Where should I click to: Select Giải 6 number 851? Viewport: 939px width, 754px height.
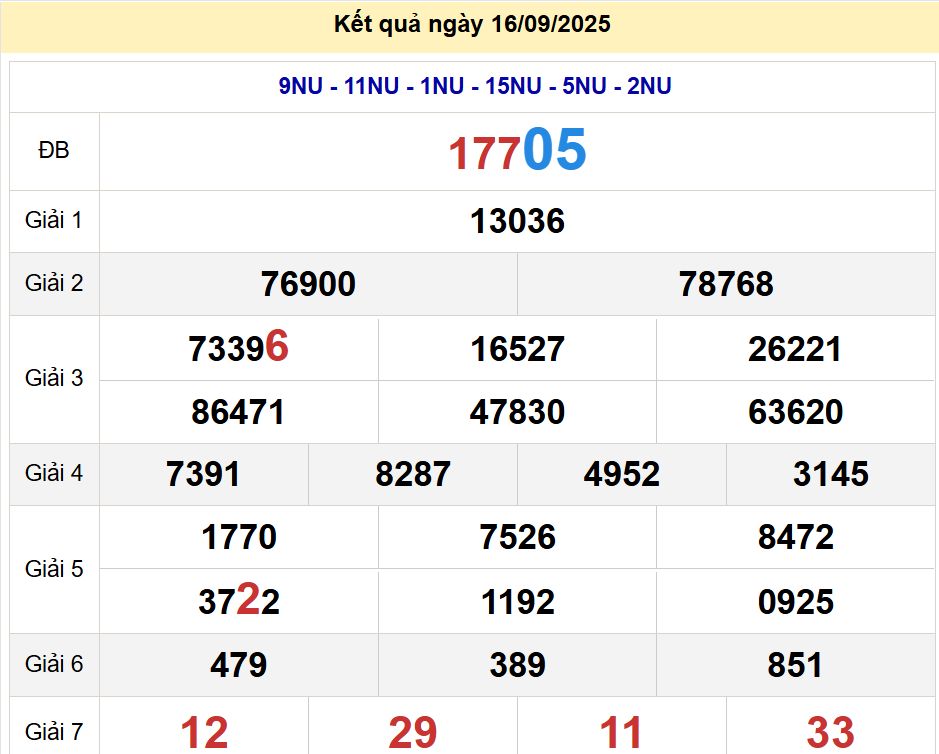pos(795,665)
